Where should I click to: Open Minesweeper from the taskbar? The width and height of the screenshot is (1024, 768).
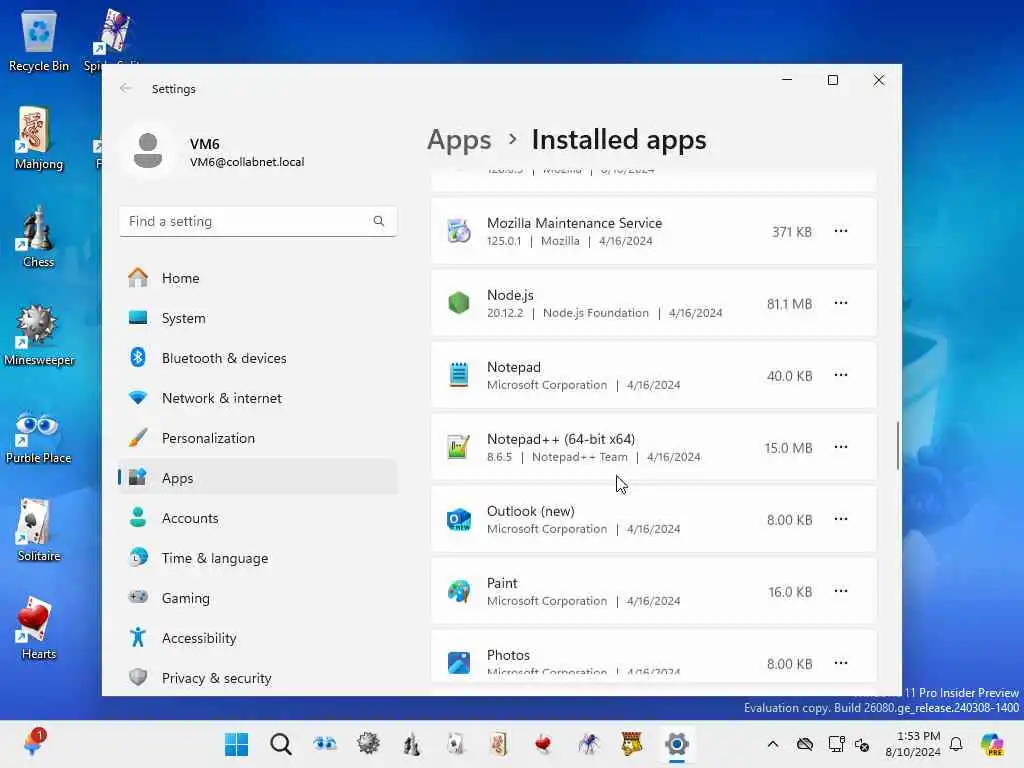coord(368,744)
